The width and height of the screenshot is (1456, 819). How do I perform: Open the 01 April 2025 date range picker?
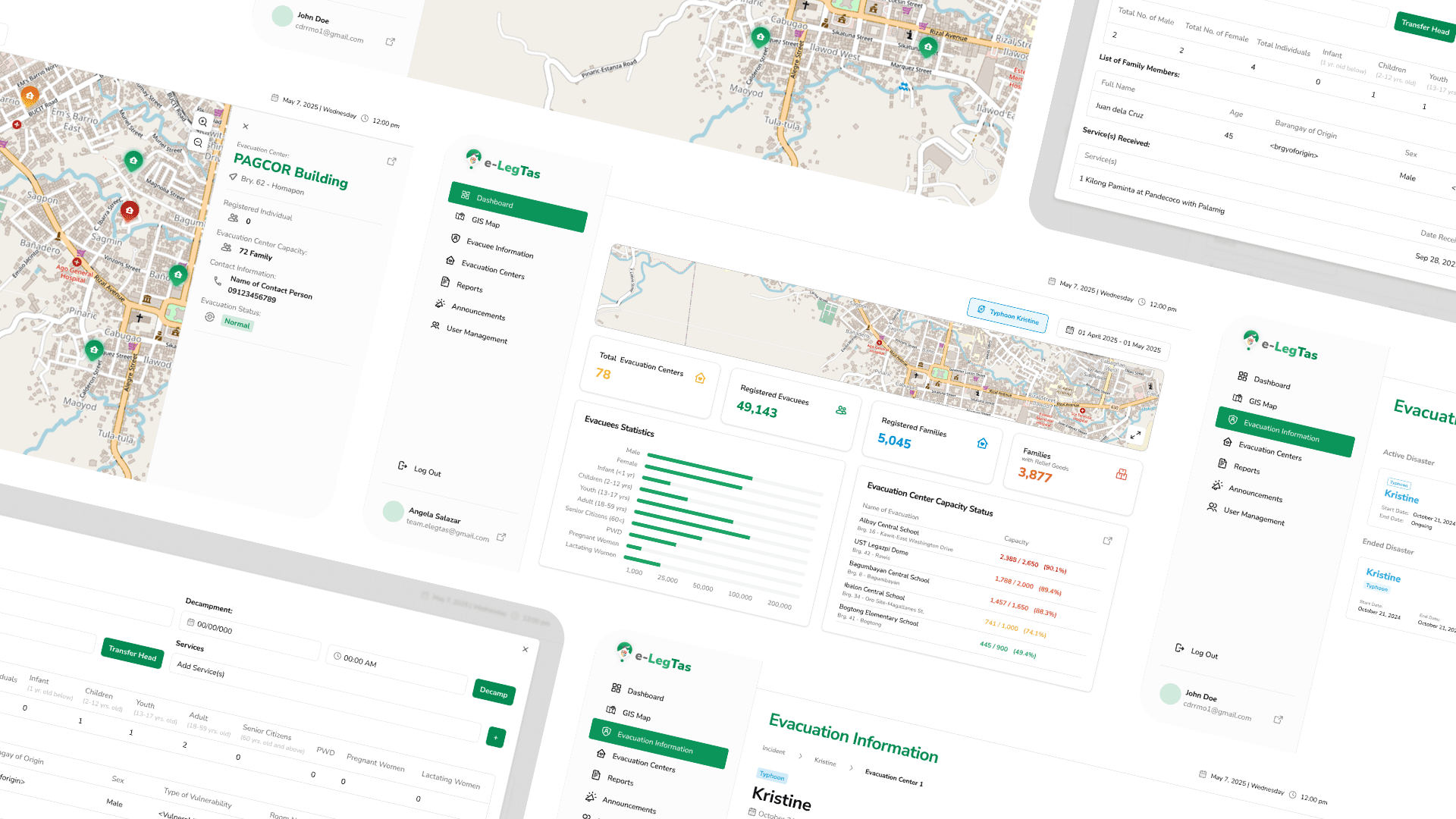pyautogui.click(x=1114, y=340)
